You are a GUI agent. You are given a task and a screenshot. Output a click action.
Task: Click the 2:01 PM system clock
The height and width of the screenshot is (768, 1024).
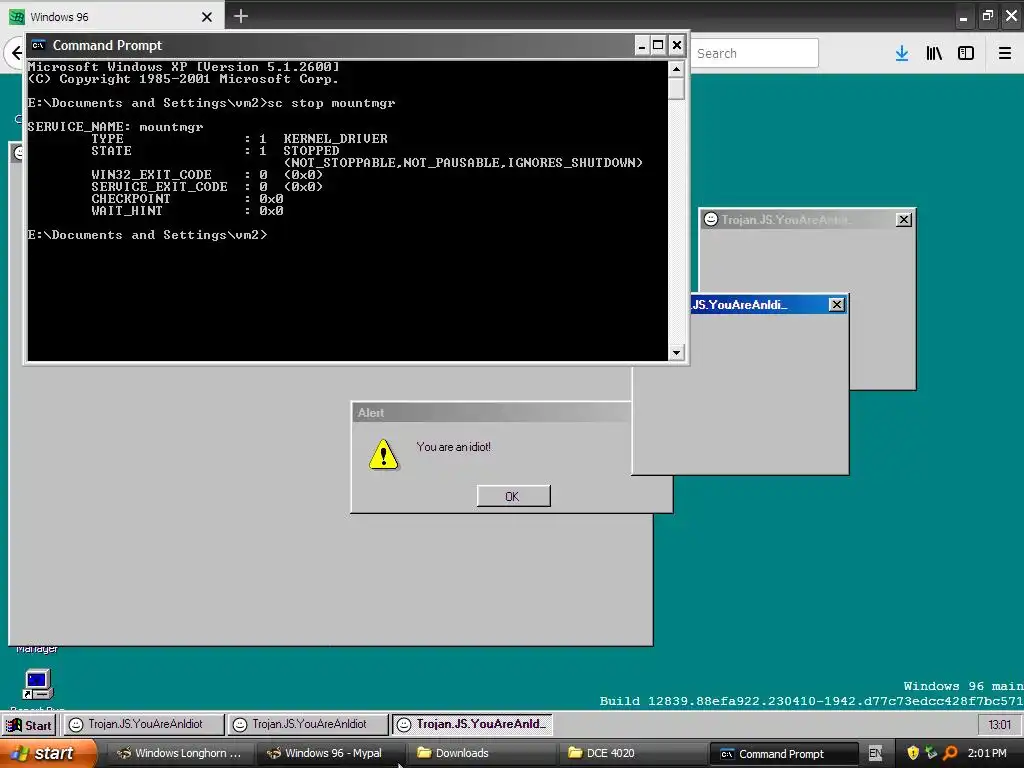(x=987, y=754)
